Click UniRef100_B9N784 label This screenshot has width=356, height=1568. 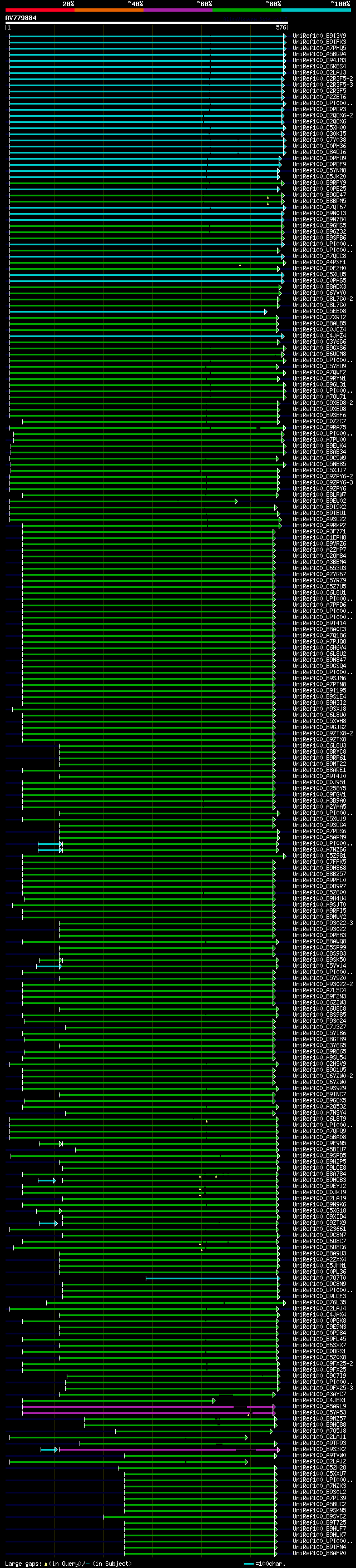(x=319, y=219)
